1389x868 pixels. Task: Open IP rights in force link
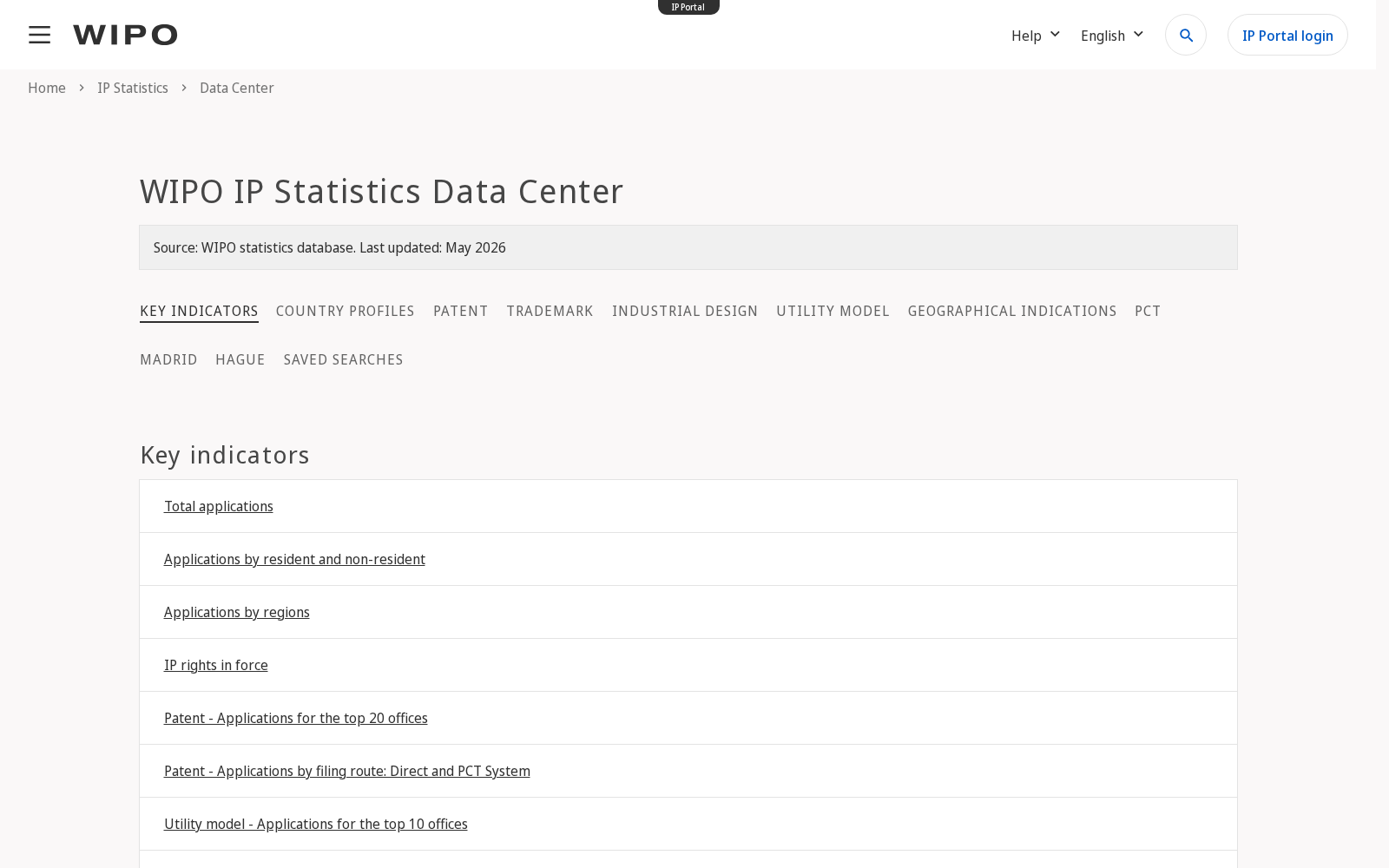[x=216, y=665]
